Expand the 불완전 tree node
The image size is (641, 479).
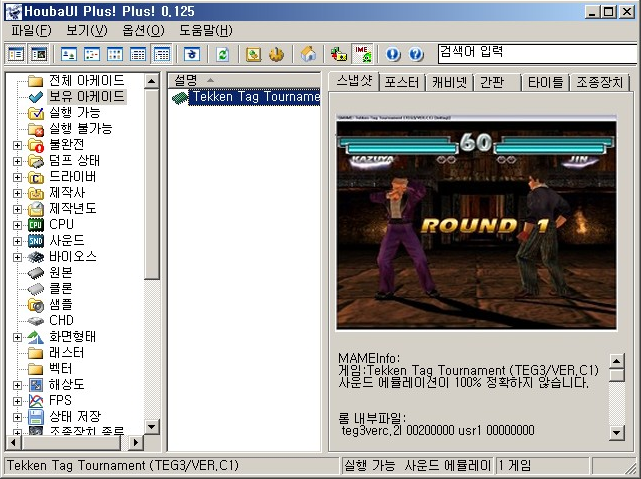pyautogui.click(x=17, y=145)
